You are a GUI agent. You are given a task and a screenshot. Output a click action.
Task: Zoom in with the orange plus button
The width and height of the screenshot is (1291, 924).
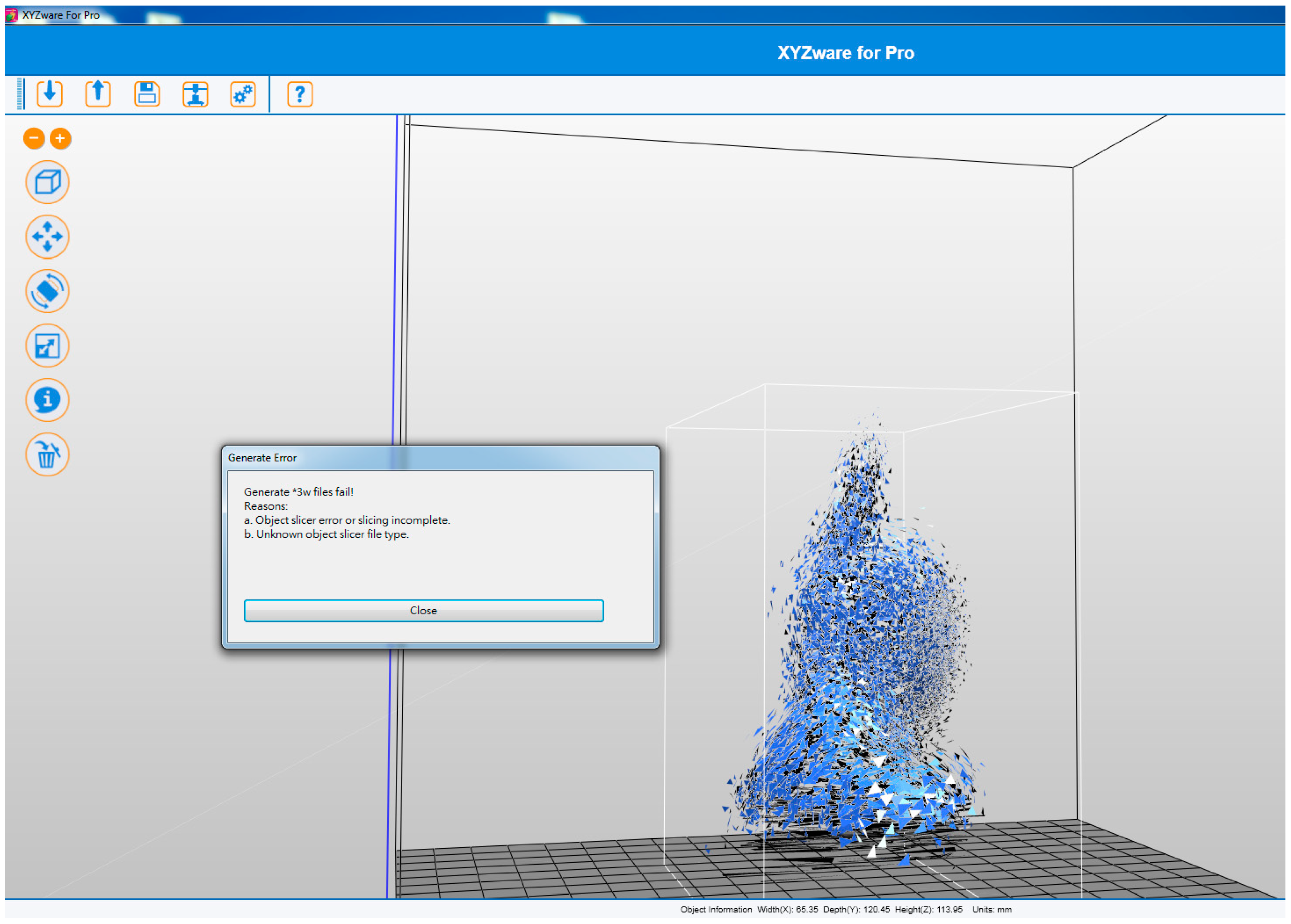[60, 138]
